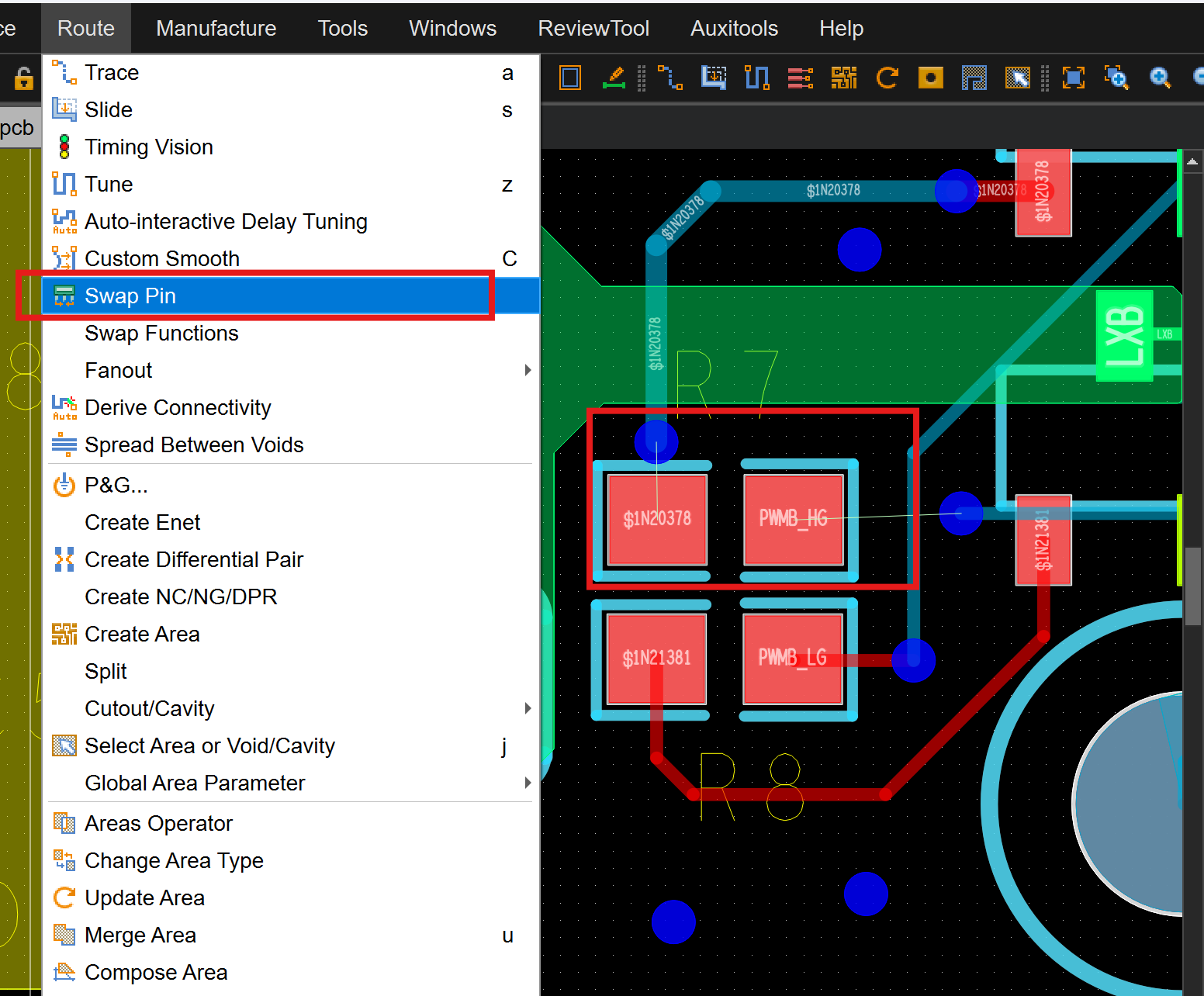Click the Select Area arrow toolbar icon
1204x996 pixels.
pos(1017,78)
